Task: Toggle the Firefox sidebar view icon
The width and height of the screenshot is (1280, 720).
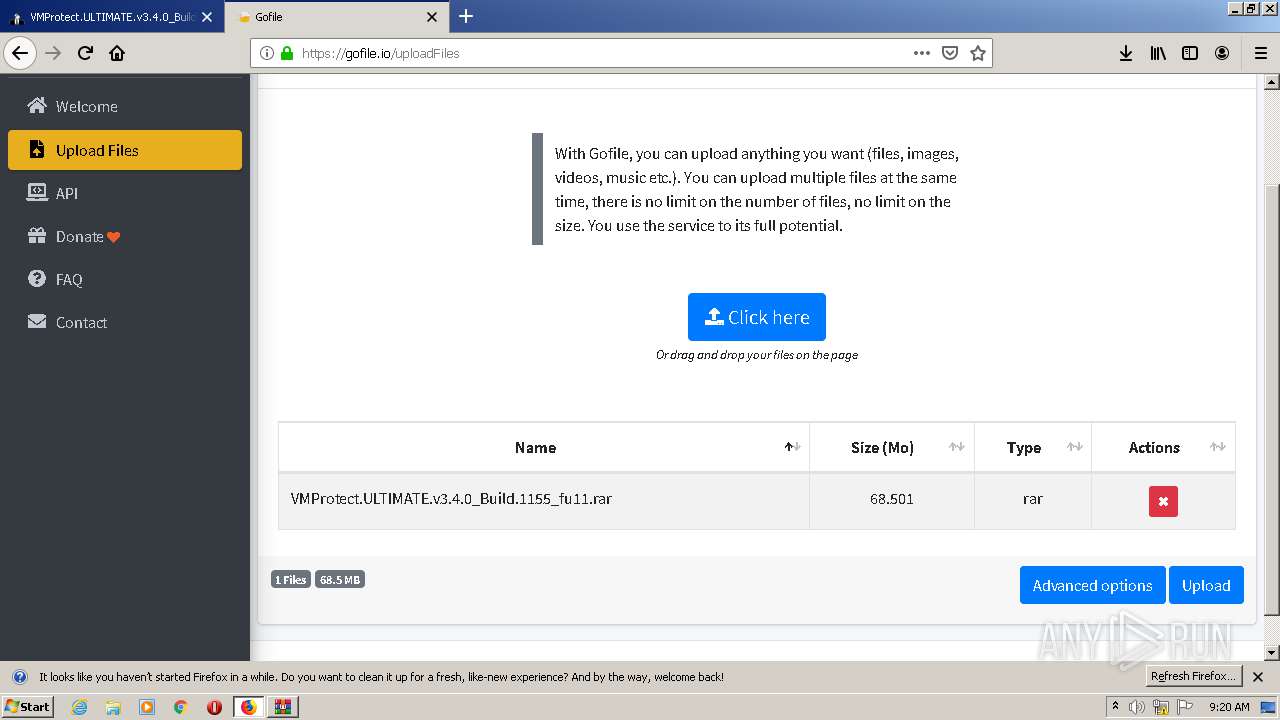Action: point(1190,53)
